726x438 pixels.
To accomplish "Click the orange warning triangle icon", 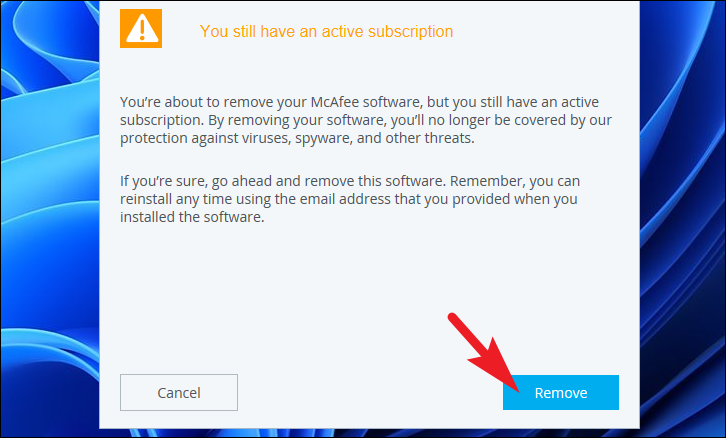I will pyautogui.click(x=141, y=28).
